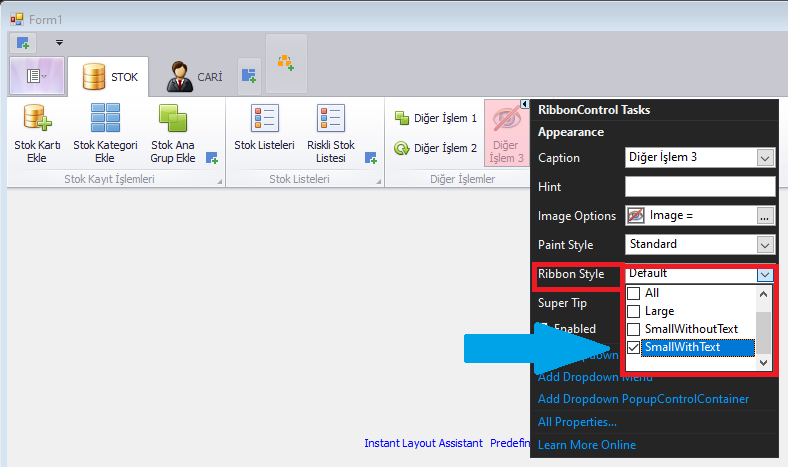Screen dimensions: 788x467
Task: Click the add page icon next to CARİ
Action: 249,76
